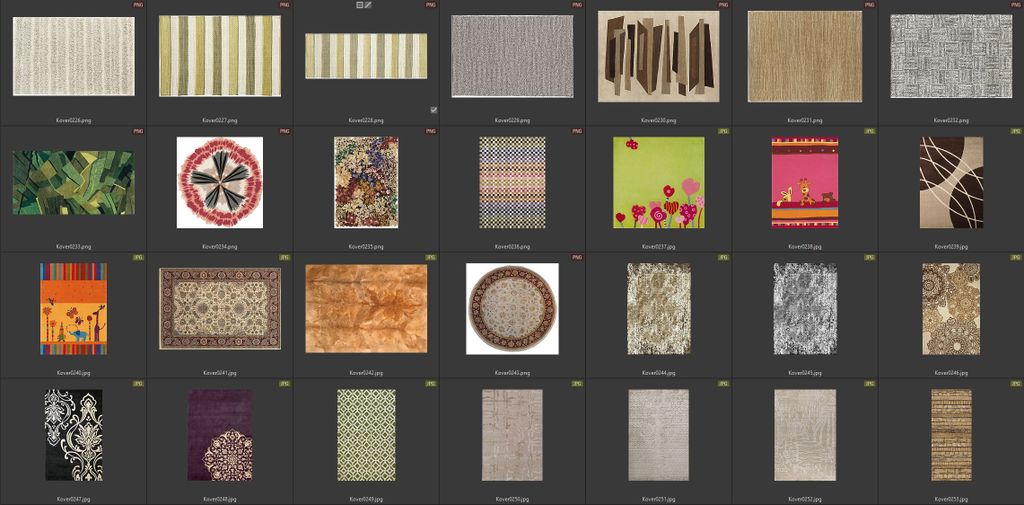Select the black and white damask rug Kover0247
Viewport: 1024px width, 505px height.
tap(73, 435)
